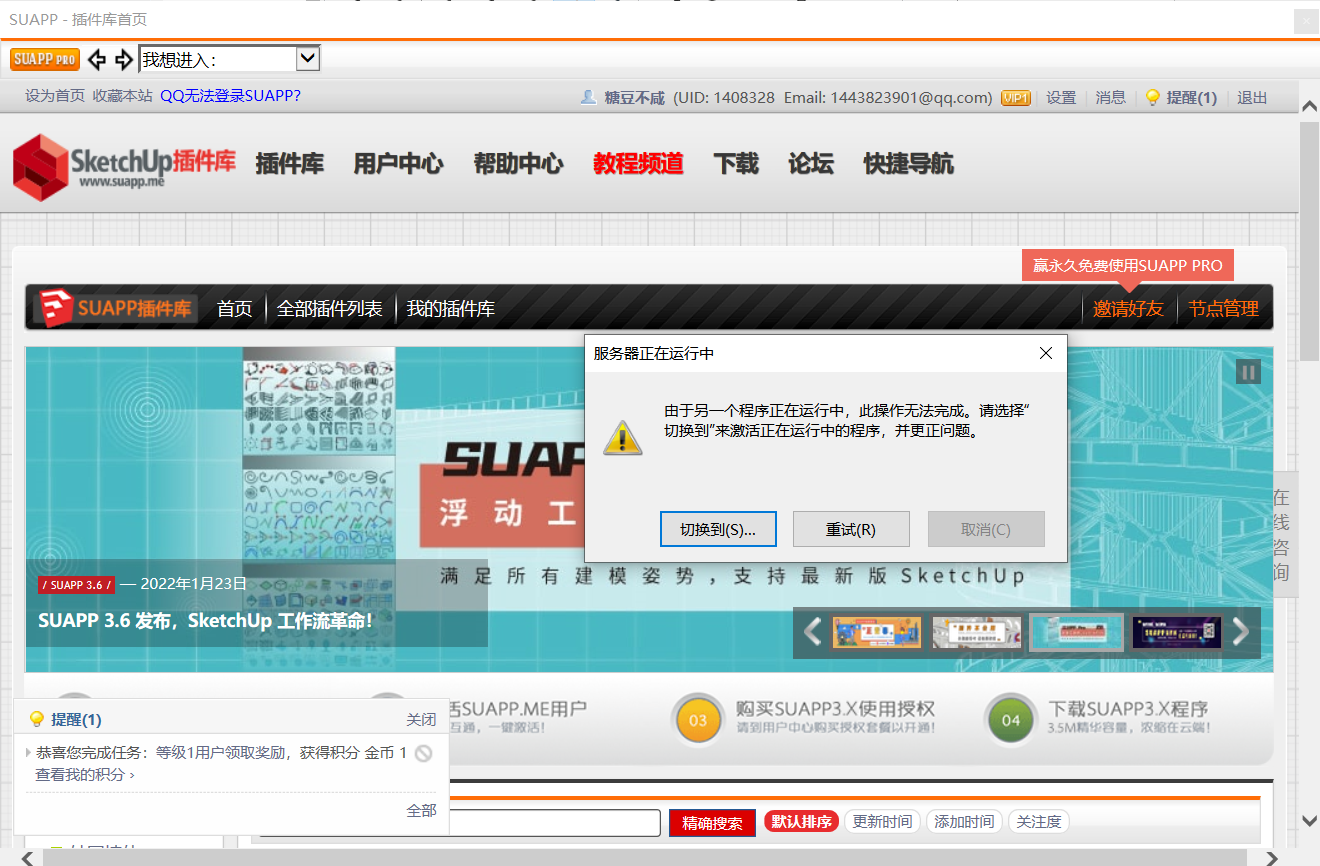Select the 默认排序 sort option
This screenshot has height=866, width=1320.
pyautogui.click(x=801, y=822)
